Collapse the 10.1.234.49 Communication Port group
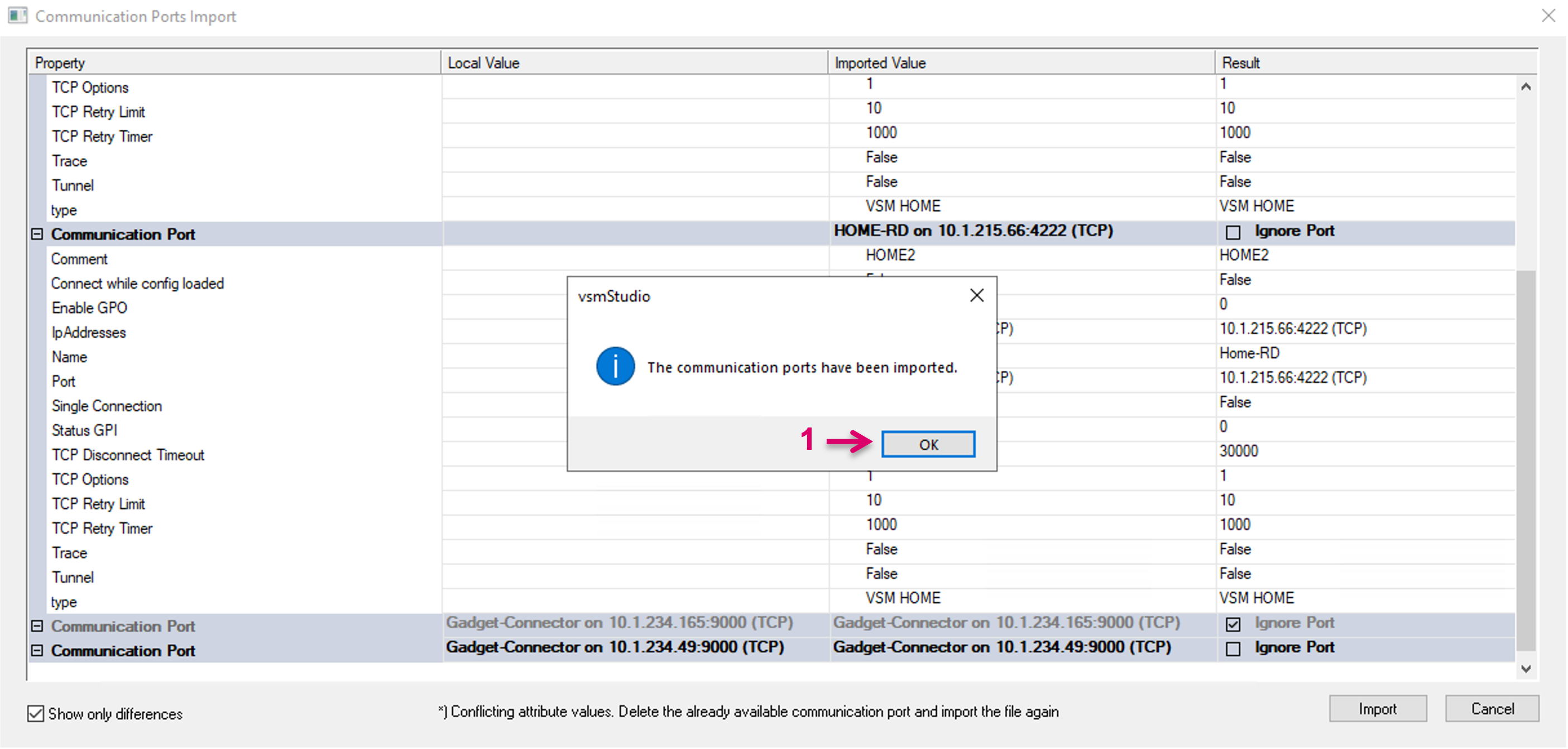1568x749 pixels. coord(37,650)
